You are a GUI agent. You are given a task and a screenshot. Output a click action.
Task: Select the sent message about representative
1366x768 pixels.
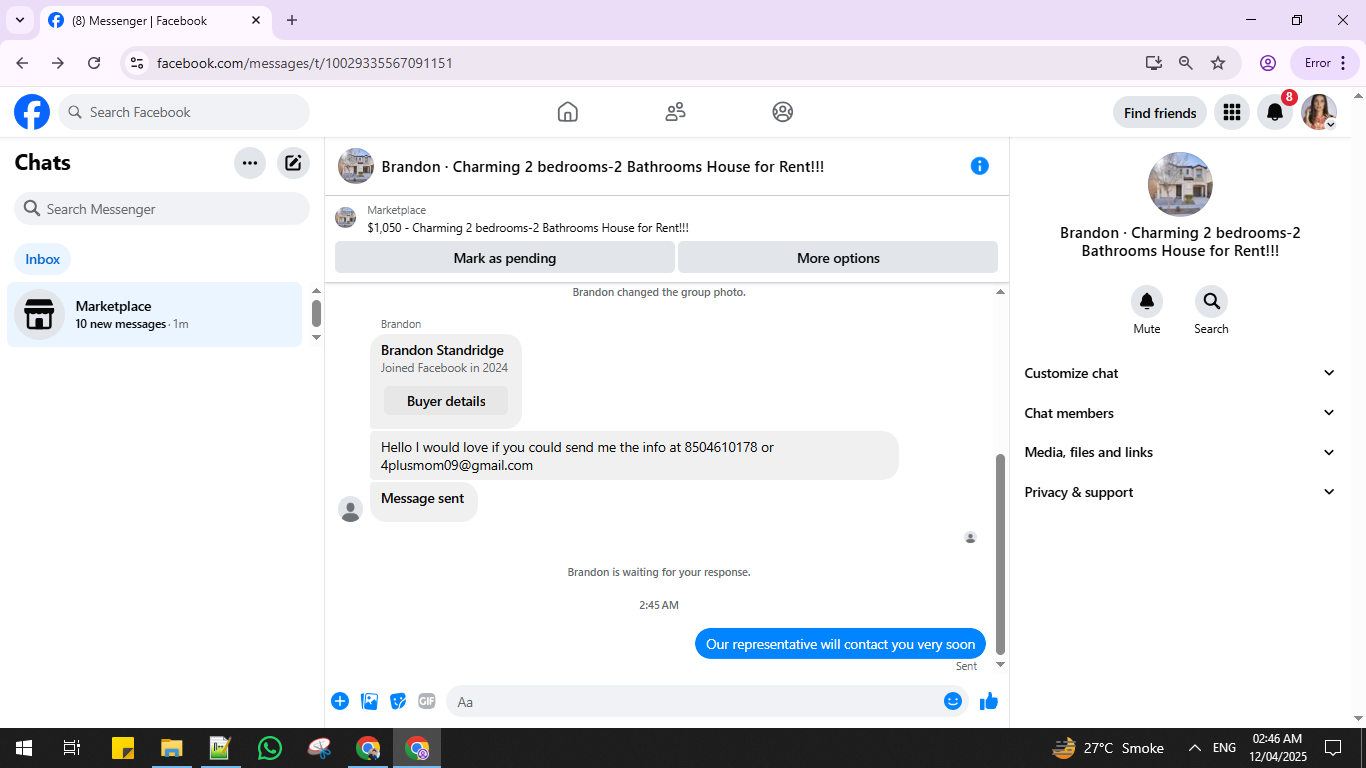[x=841, y=644]
